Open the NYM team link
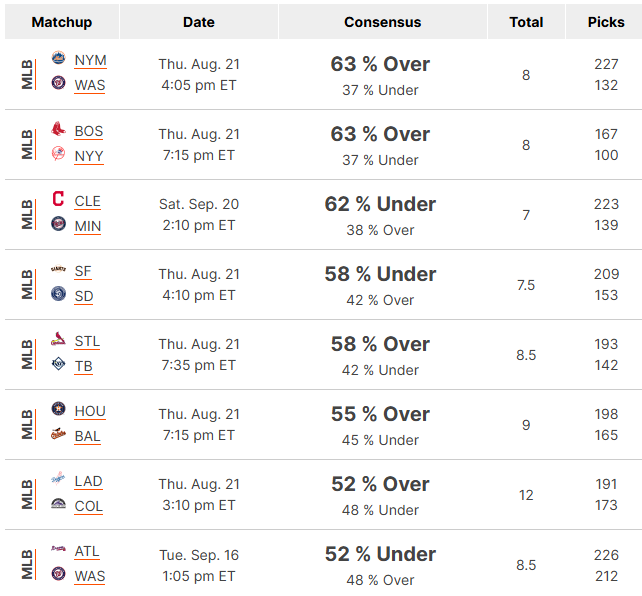This screenshot has width=642, height=596. coord(90,60)
